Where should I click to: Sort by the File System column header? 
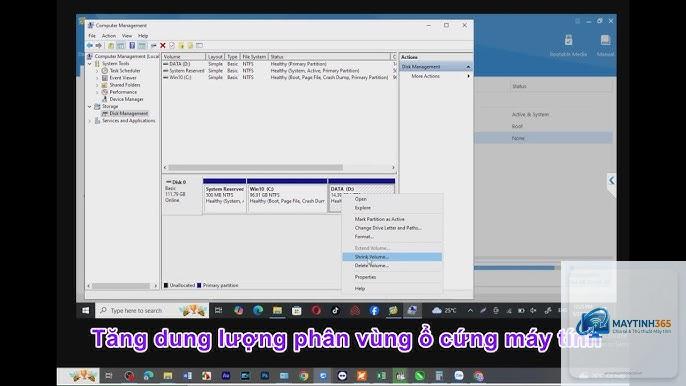point(254,57)
